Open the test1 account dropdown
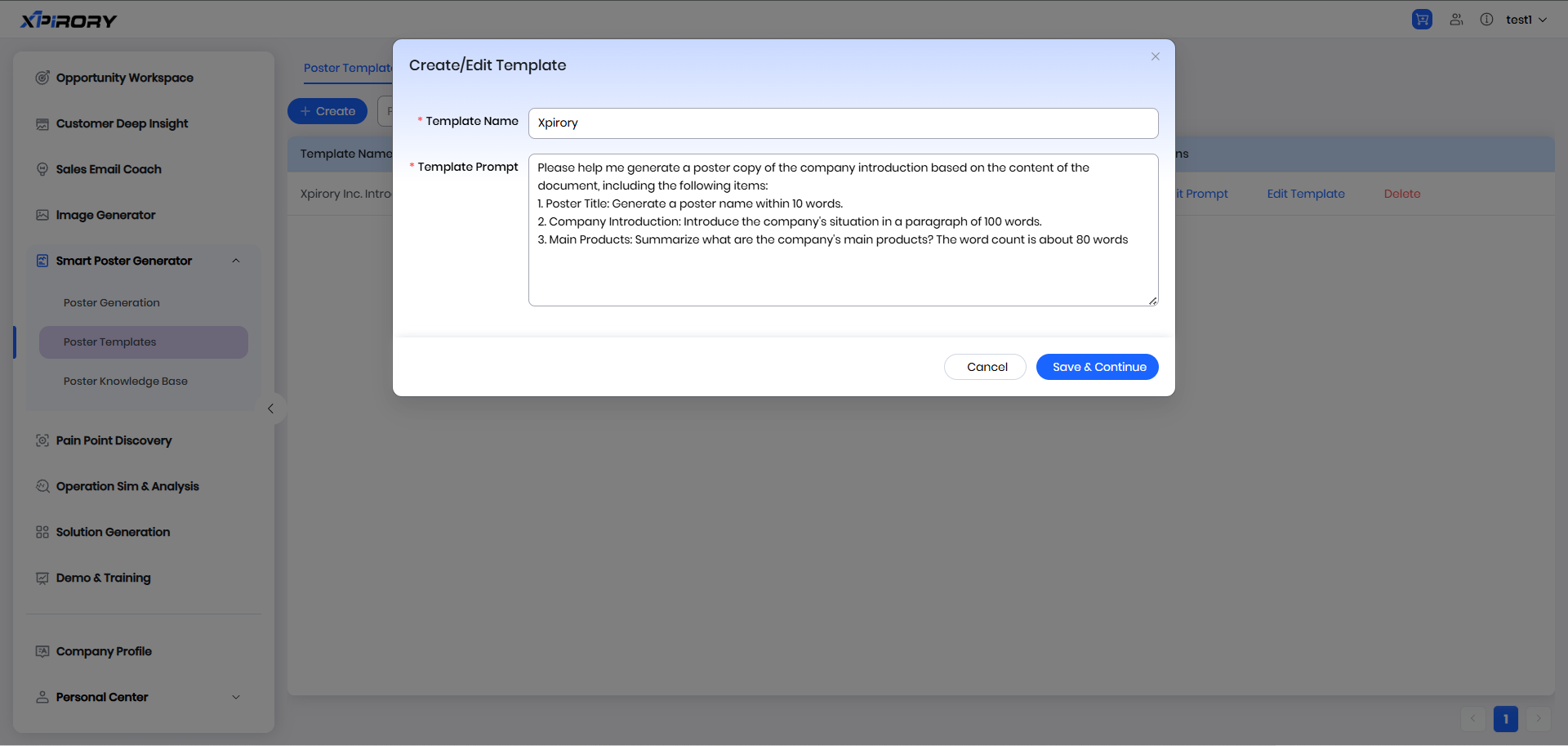 click(1526, 20)
